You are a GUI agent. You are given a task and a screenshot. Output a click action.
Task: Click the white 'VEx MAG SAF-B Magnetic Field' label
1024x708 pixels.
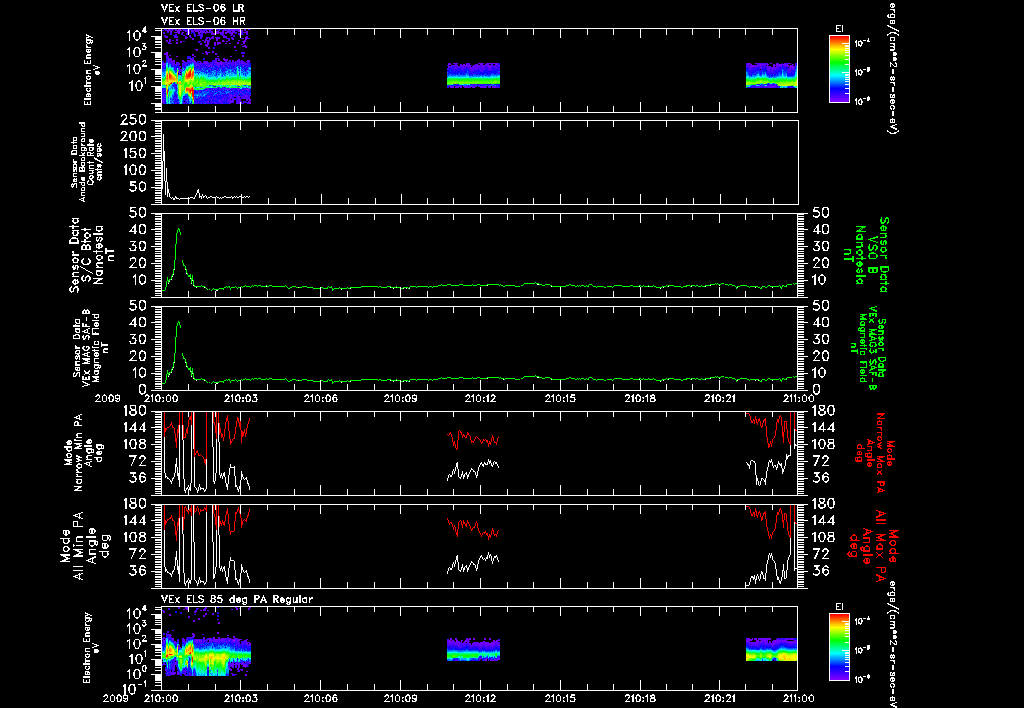91,348
